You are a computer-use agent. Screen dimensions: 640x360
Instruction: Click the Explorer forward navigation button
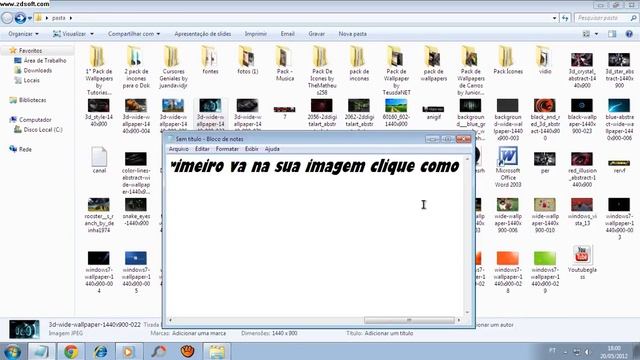20,18
